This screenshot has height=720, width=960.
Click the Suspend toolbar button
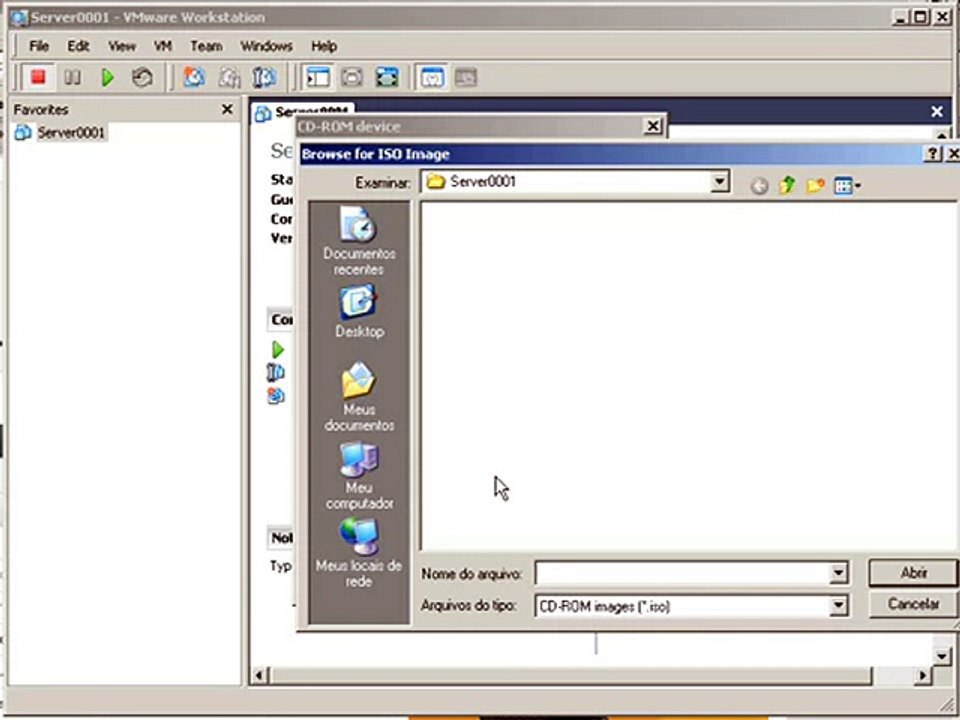72,77
